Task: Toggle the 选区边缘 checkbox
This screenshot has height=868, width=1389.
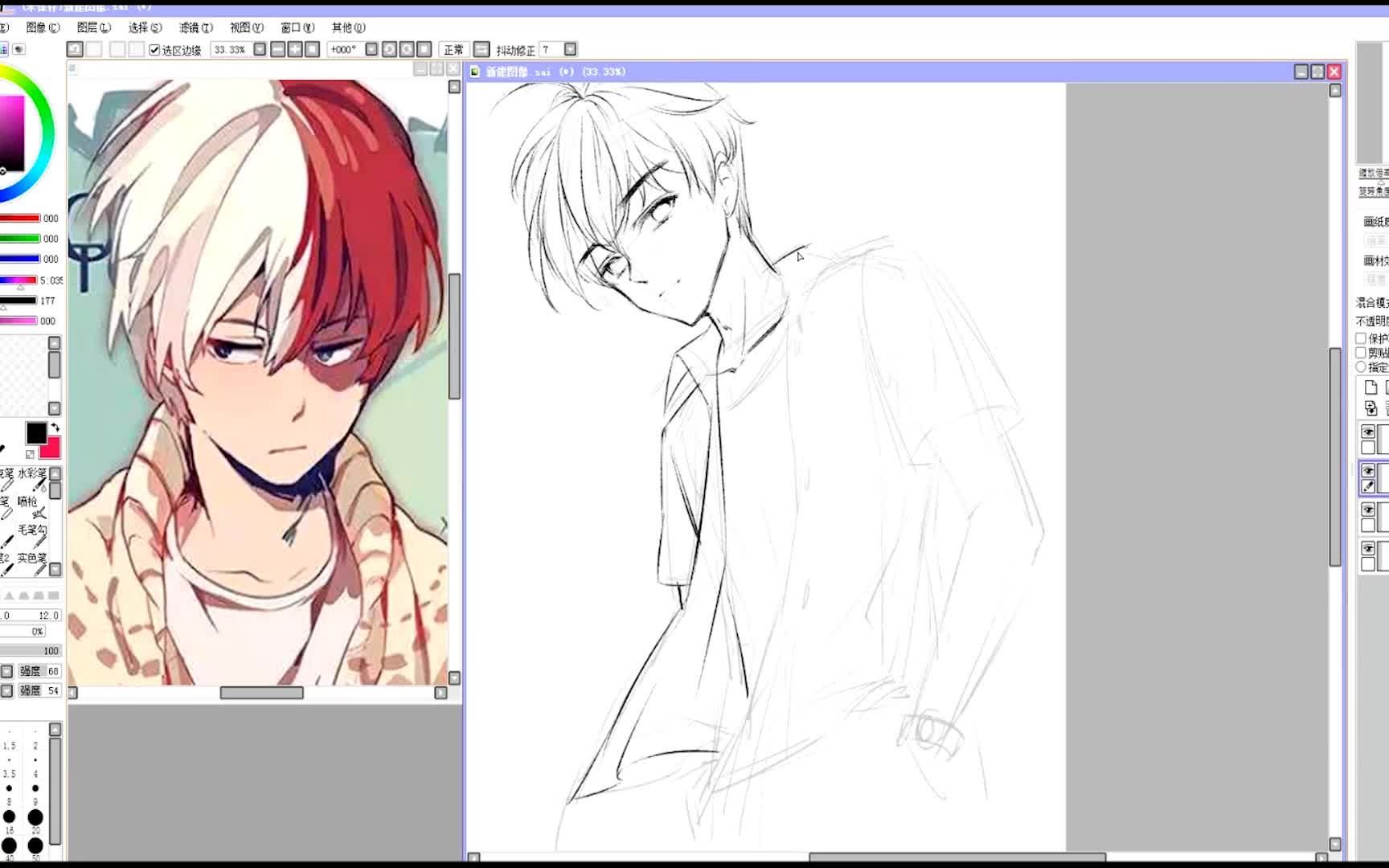Action: click(x=154, y=50)
